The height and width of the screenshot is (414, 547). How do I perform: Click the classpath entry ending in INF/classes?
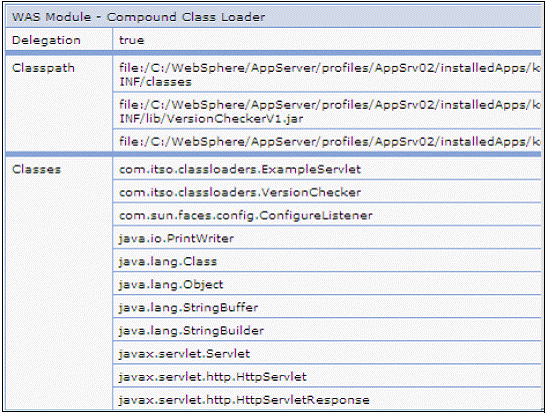(x=327, y=75)
